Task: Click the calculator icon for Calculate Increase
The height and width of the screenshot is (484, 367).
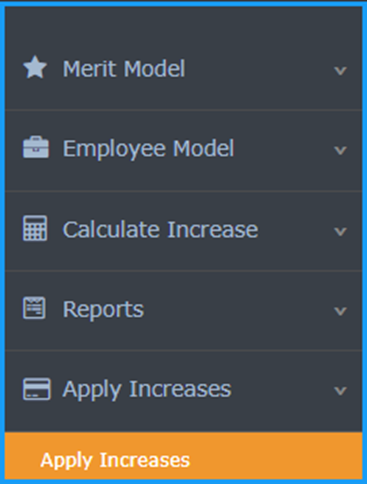Action: pos(35,228)
